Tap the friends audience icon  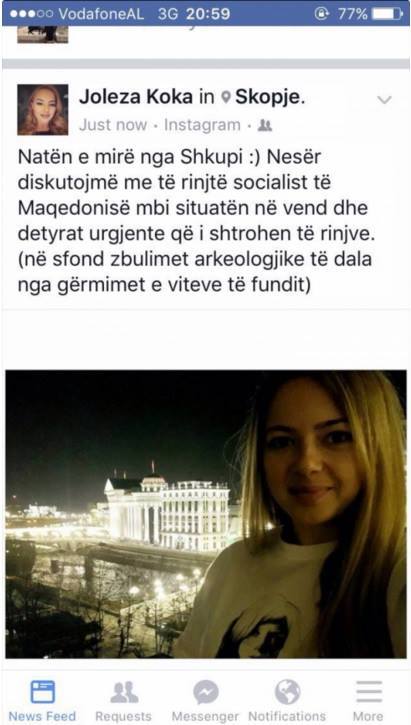click(264, 125)
